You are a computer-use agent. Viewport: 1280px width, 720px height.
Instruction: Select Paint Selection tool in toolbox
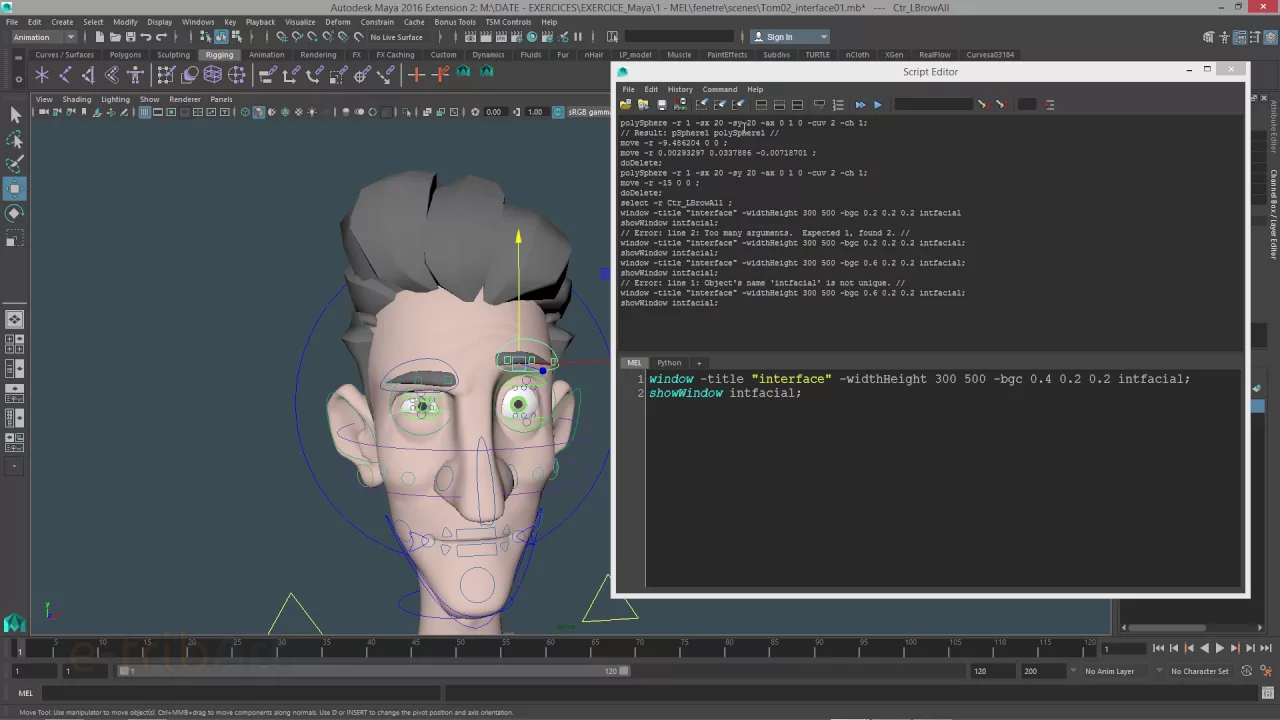pos(15,164)
